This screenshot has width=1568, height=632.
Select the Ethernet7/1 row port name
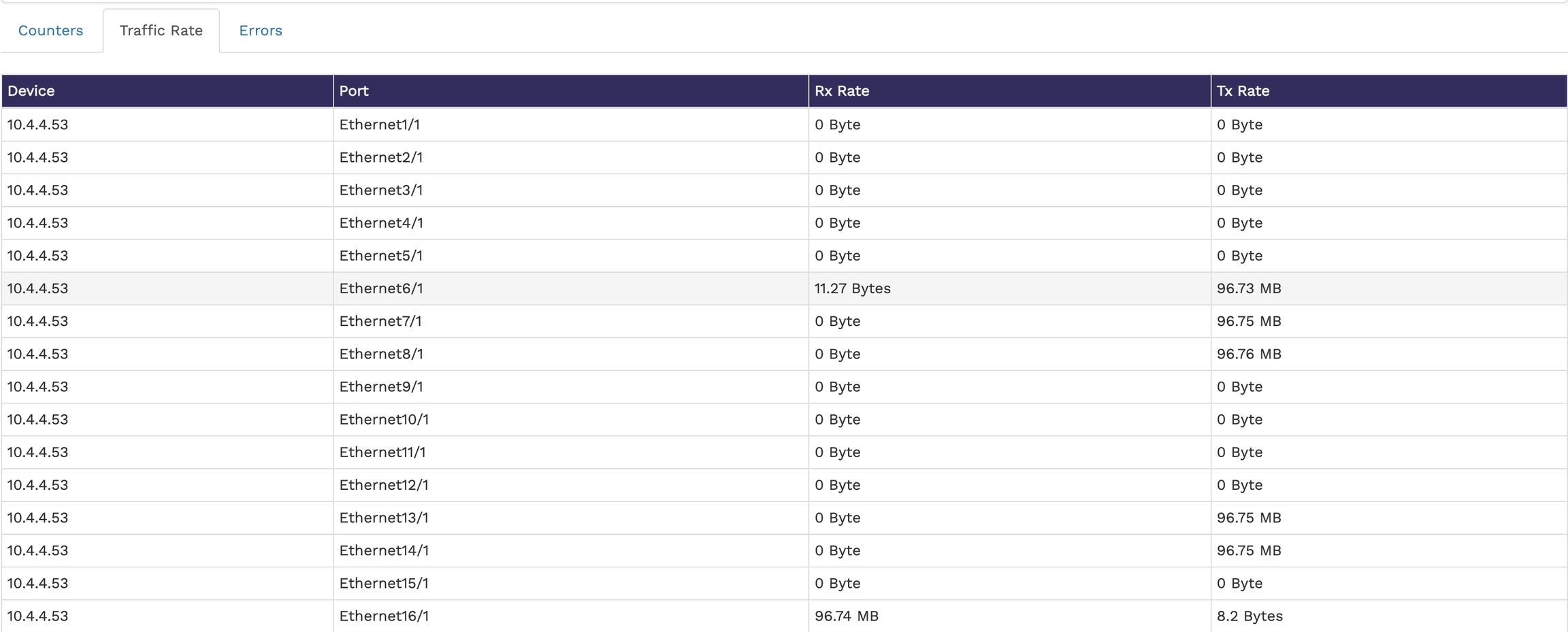coord(380,321)
